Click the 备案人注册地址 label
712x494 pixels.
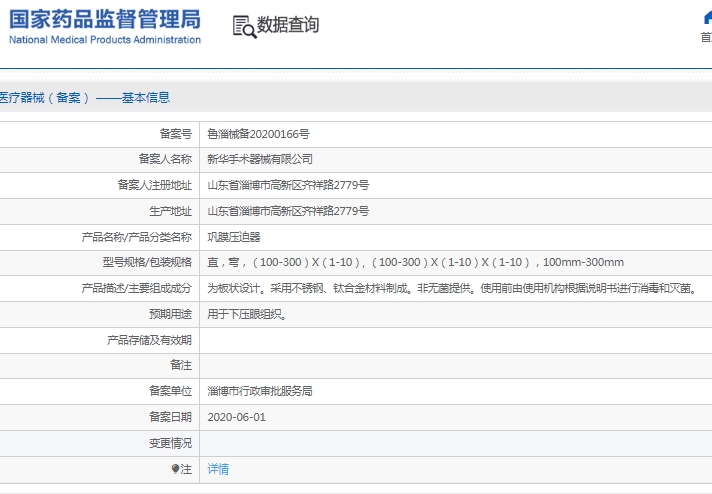(154, 185)
